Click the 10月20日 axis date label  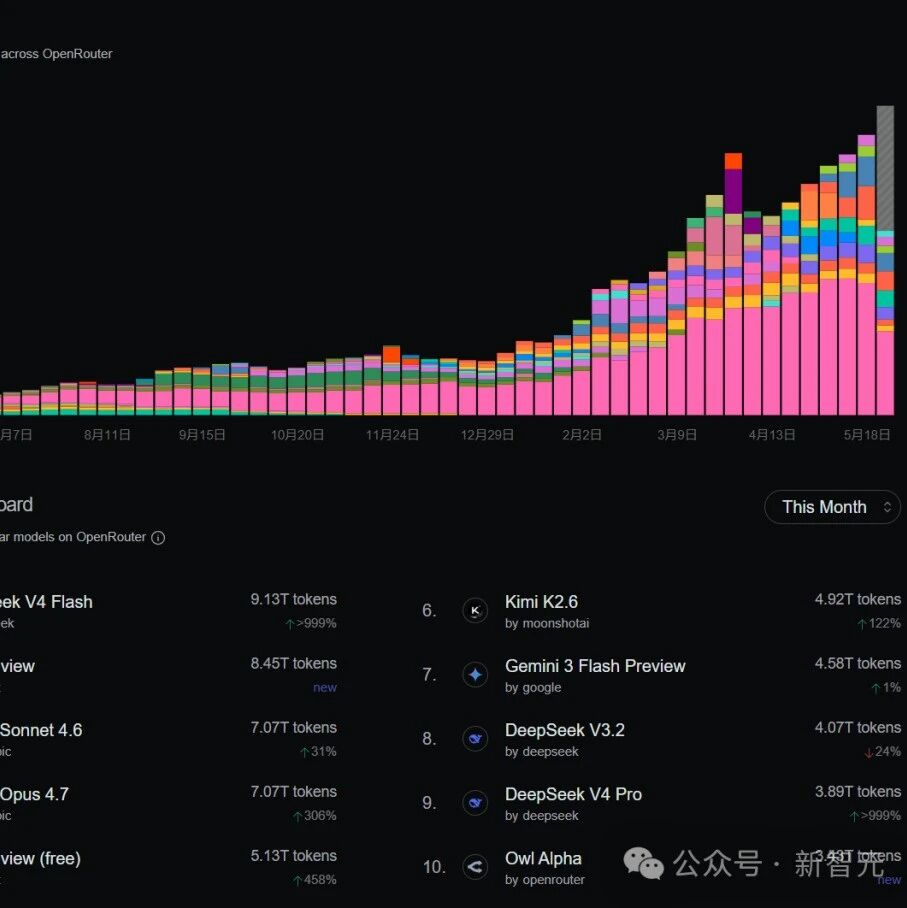pos(297,435)
